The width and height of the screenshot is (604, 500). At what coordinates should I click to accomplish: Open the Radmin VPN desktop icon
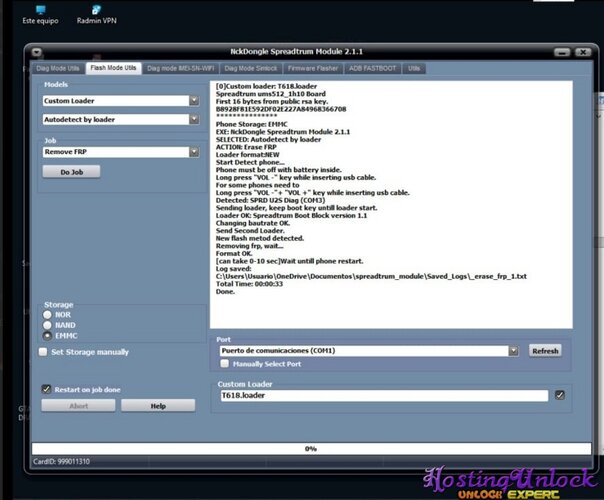96,15
